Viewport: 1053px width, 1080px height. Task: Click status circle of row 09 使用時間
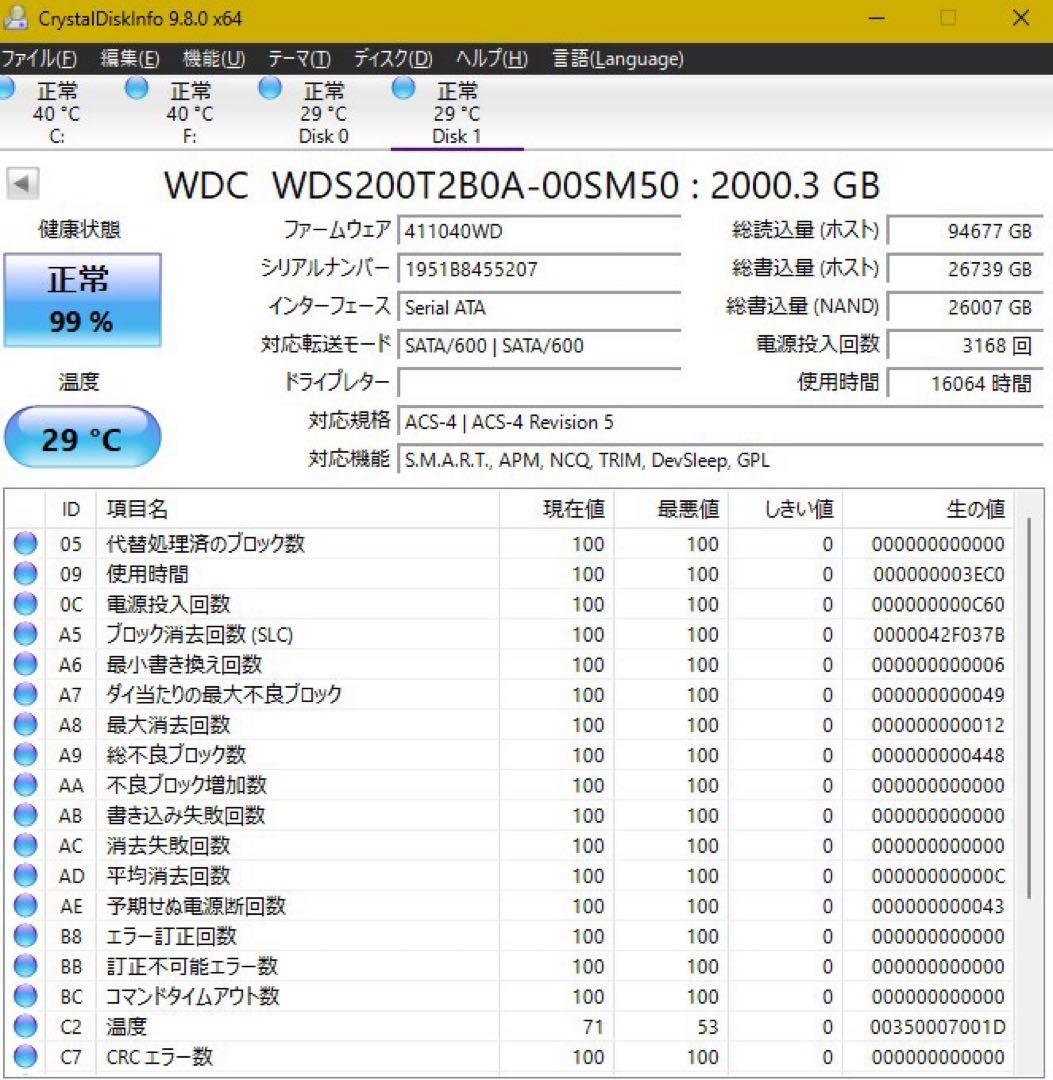[x=25, y=574]
